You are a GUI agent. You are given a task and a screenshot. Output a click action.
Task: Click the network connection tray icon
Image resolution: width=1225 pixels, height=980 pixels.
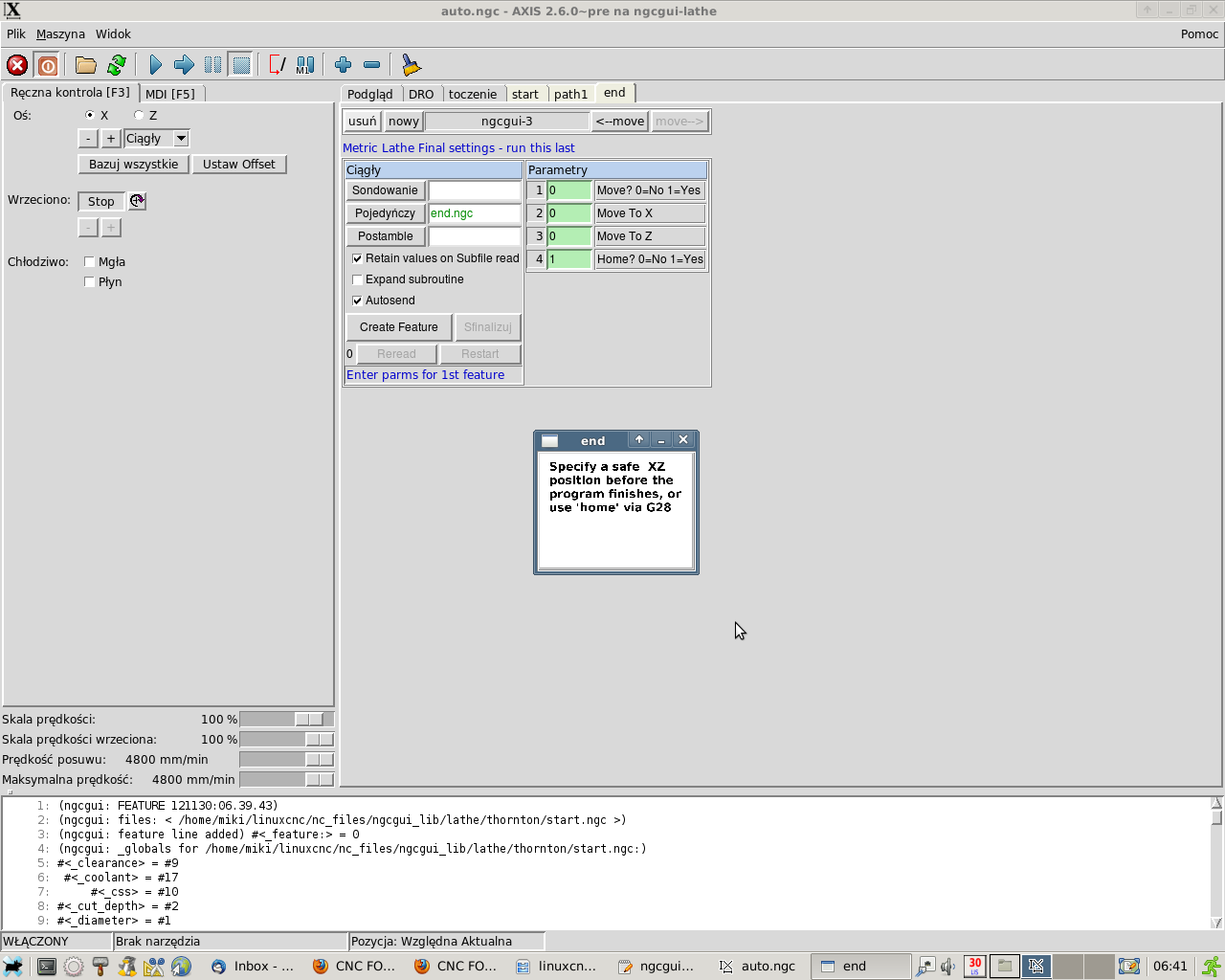point(925,967)
